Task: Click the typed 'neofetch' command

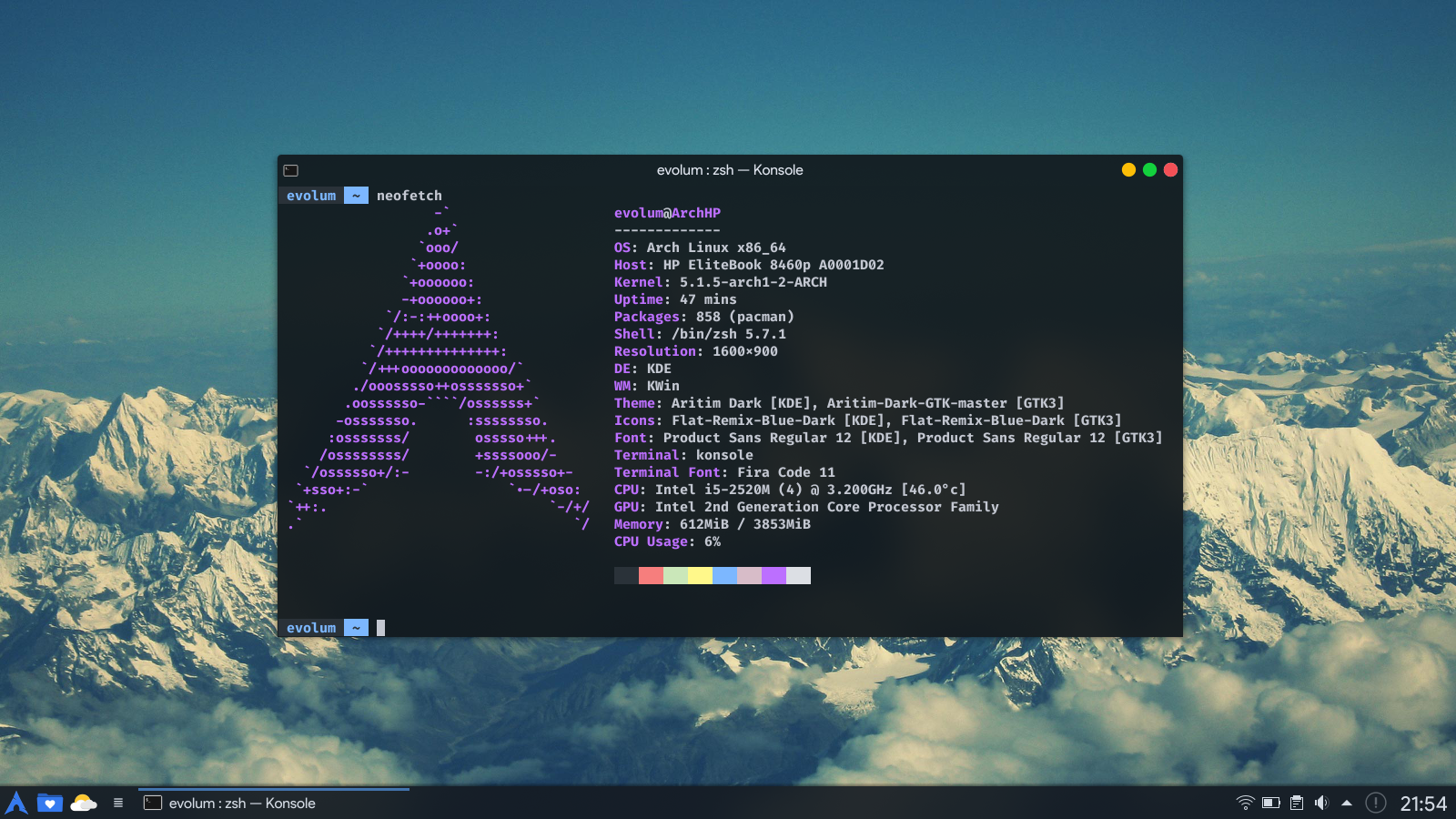Action: click(x=409, y=196)
